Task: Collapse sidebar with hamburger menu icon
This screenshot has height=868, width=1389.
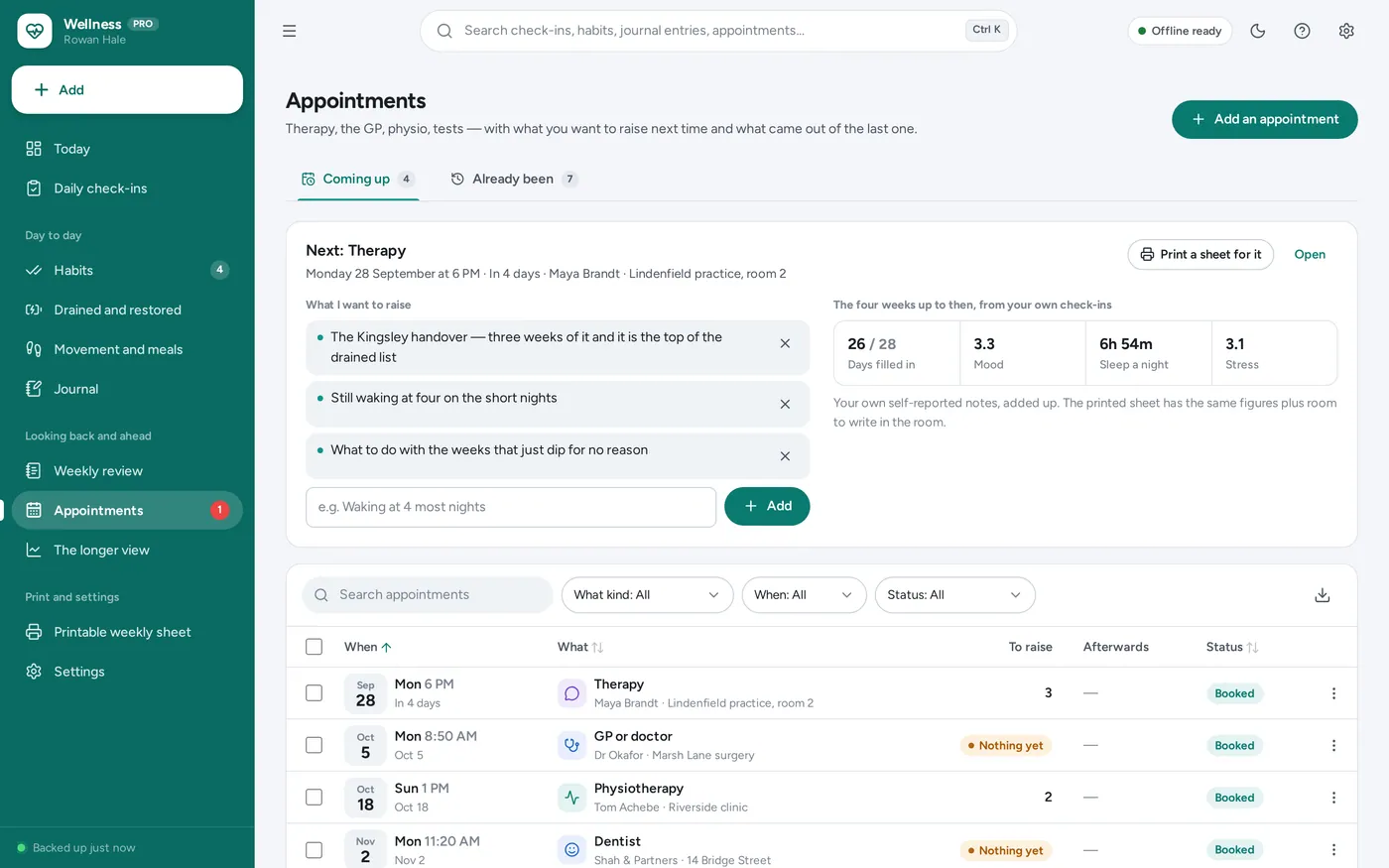Action: [x=290, y=31]
